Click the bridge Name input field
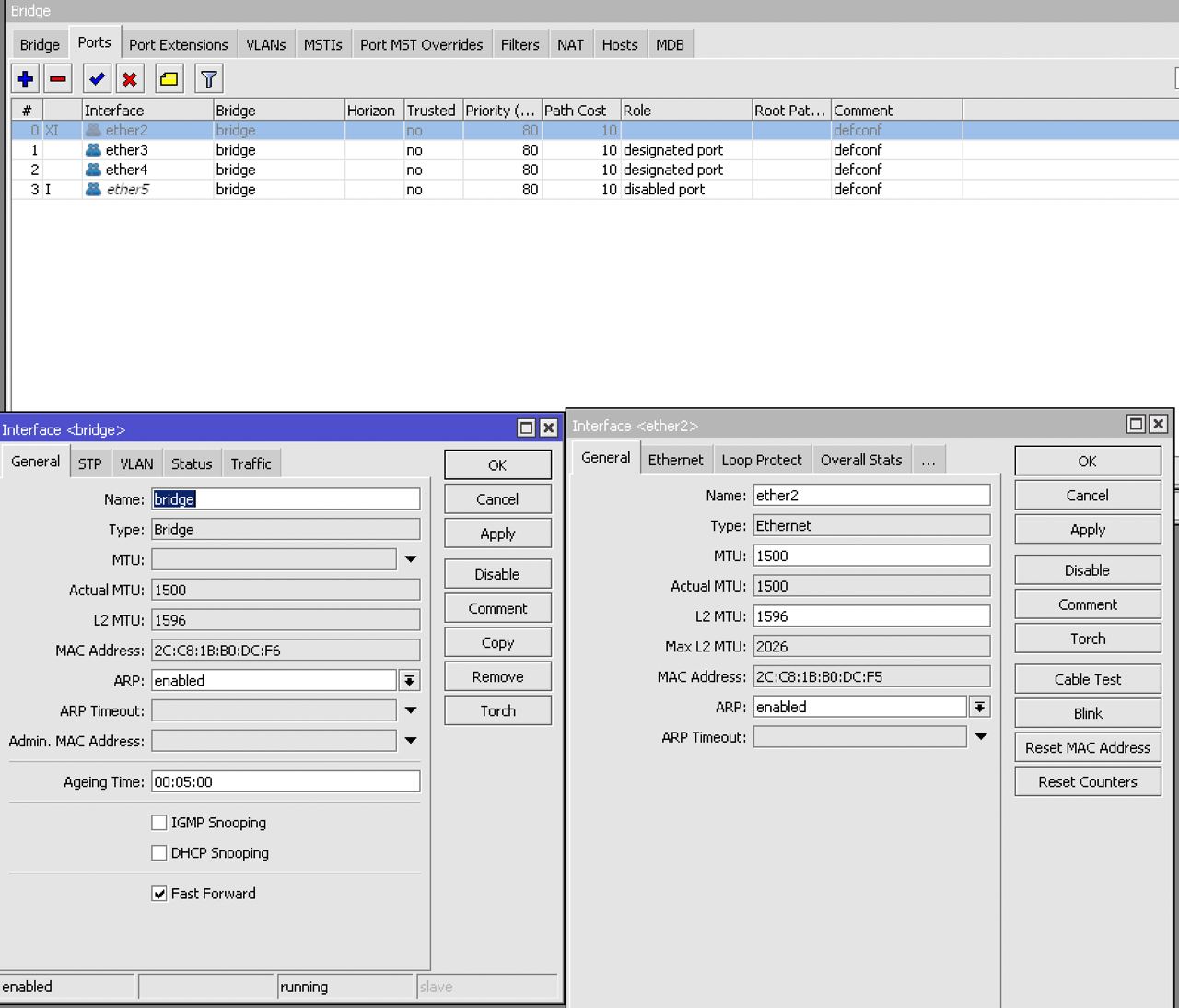The height and width of the screenshot is (1008, 1179). click(x=286, y=499)
